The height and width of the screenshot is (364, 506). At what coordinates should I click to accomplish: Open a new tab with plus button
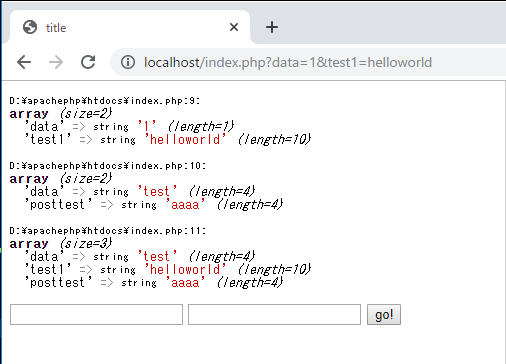point(272,27)
